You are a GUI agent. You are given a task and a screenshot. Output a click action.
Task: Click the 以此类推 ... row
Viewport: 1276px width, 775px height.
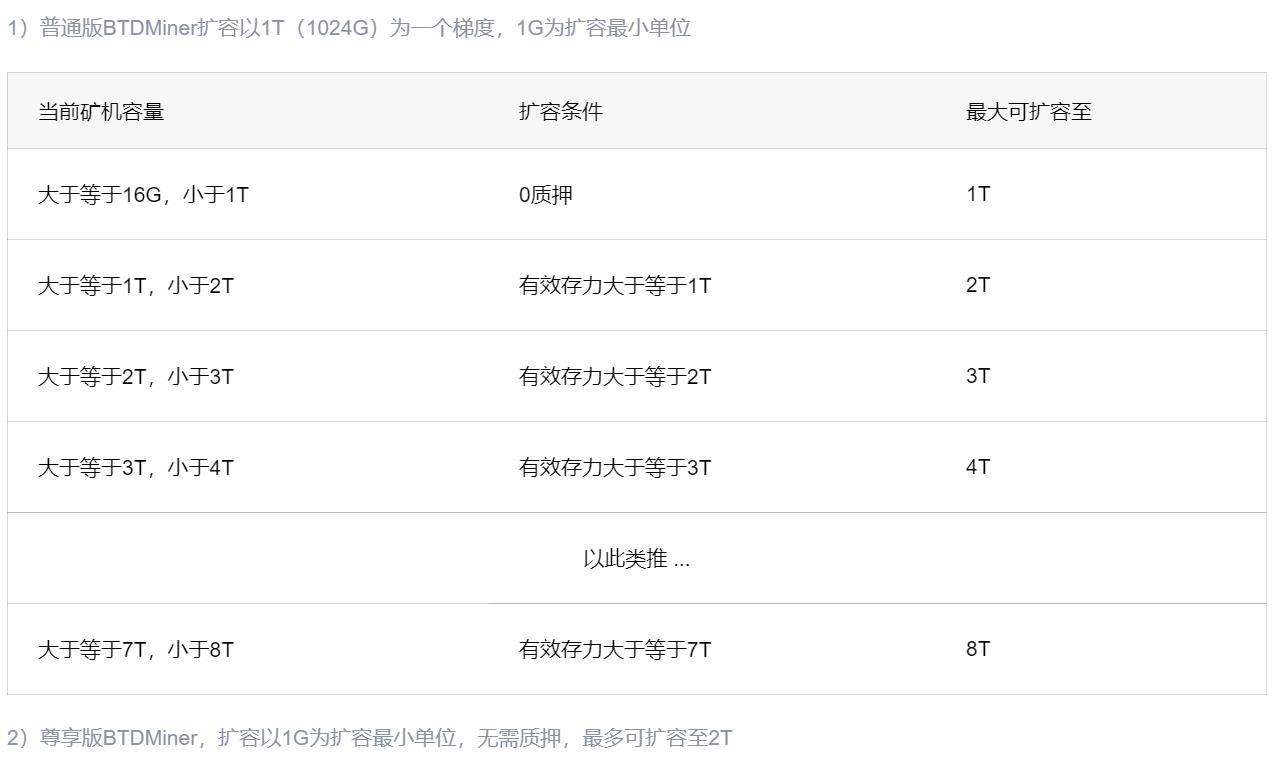[637, 559]
